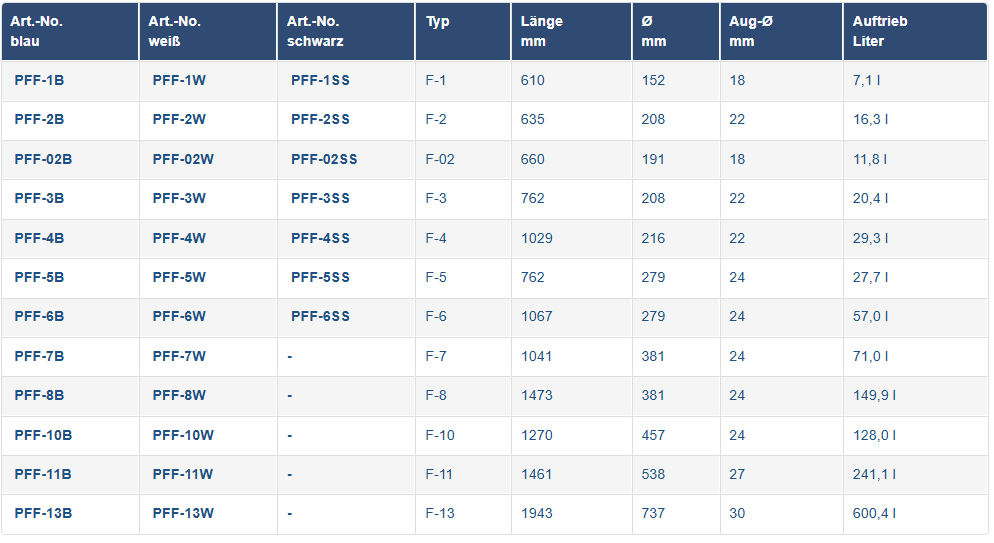Click the PFF-2W white article link
Image resolution: width=994 pixels, height=543 pixels.
click(179, 119)
